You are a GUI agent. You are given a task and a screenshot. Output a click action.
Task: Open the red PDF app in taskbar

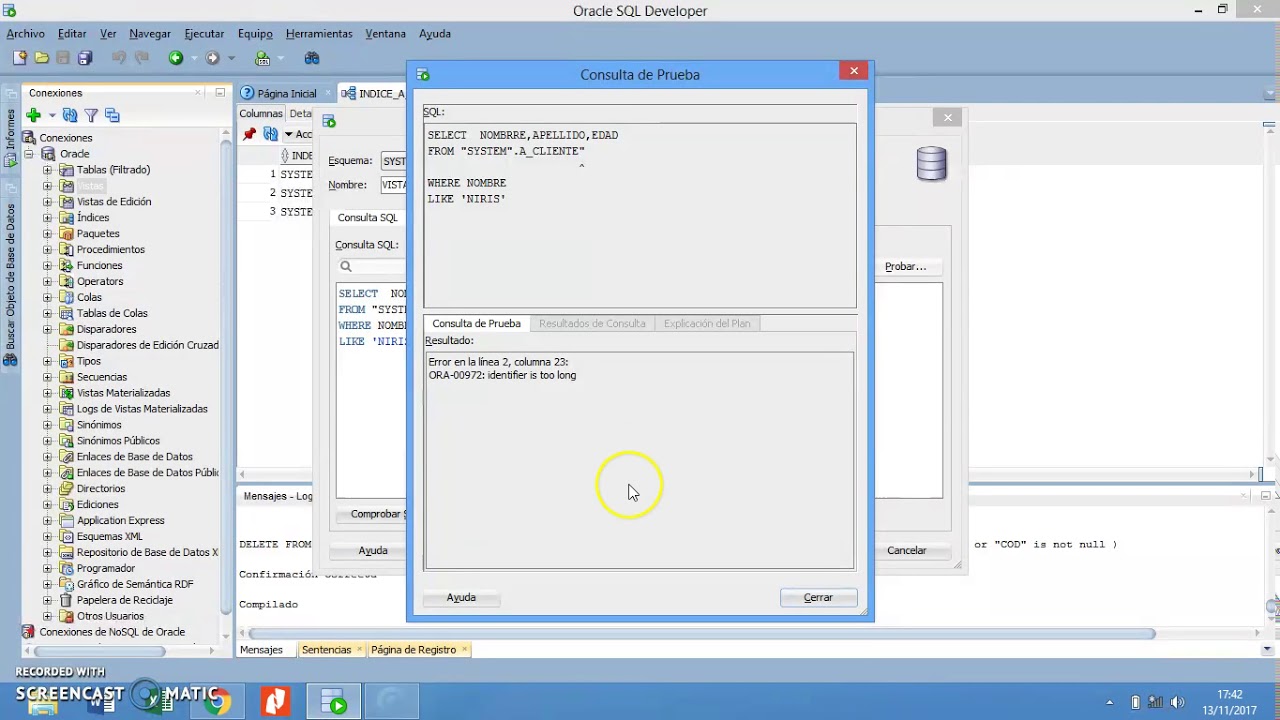click(x=275, y=701)
